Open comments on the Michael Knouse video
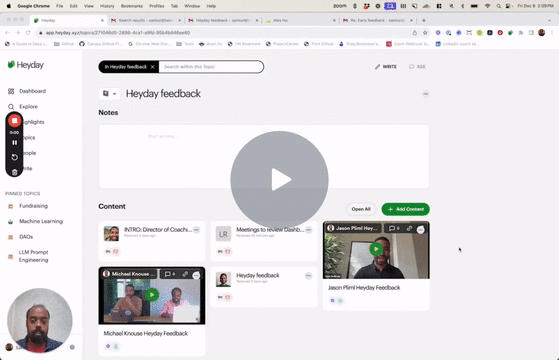The height and width of the screenshot is (360, 559). pos(170,274)
